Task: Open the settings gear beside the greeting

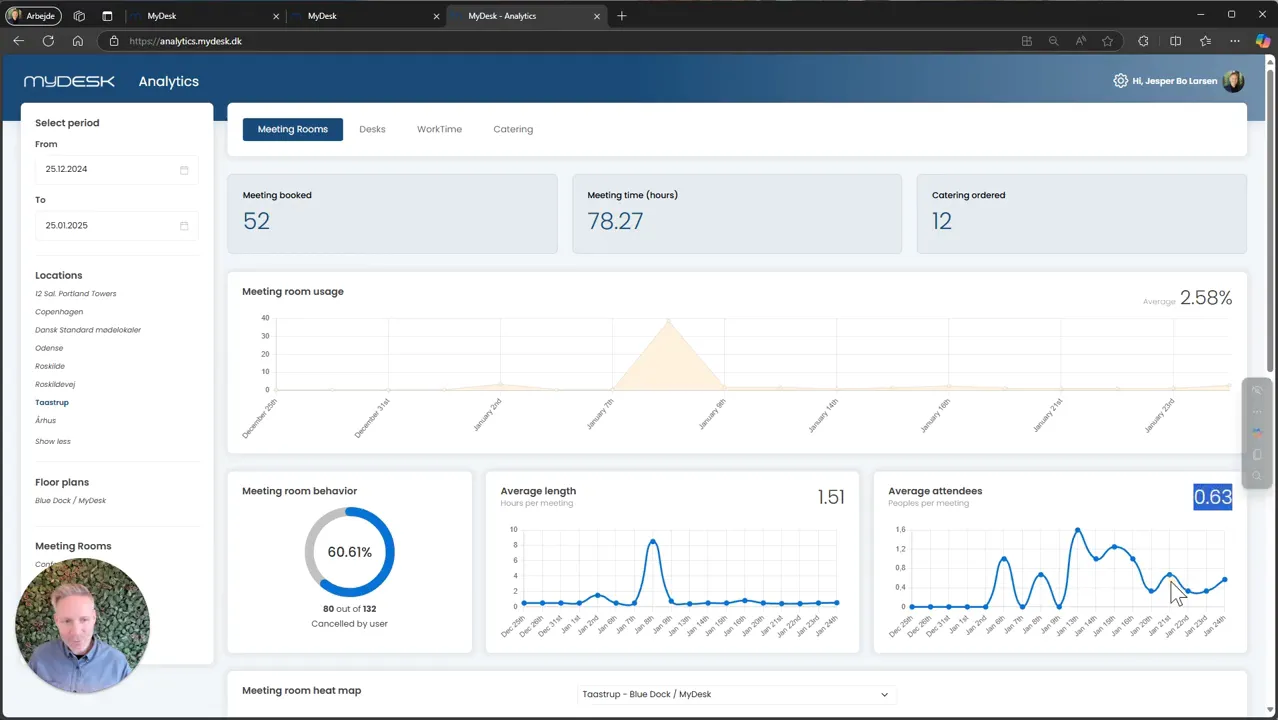Action: tap(1120, 81)
